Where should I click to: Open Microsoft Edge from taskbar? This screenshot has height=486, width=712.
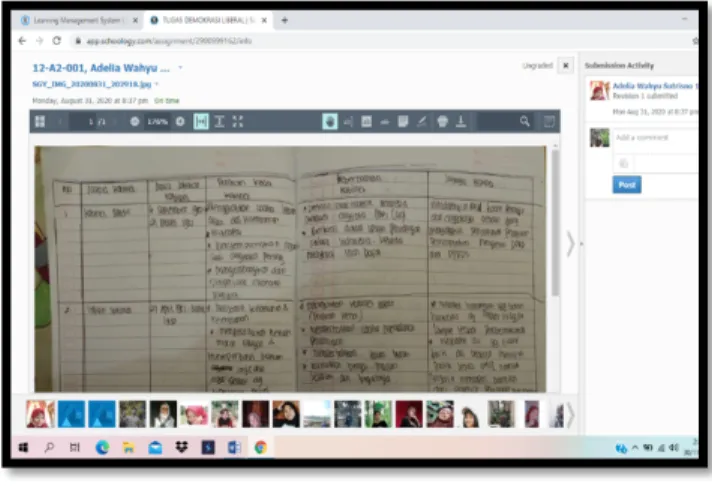click(x=103, y=448)
